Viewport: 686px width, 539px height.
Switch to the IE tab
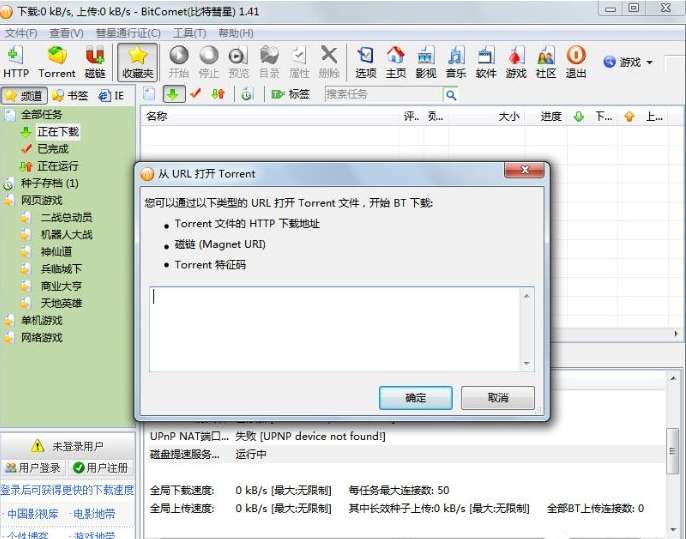[x=111, y=95]
